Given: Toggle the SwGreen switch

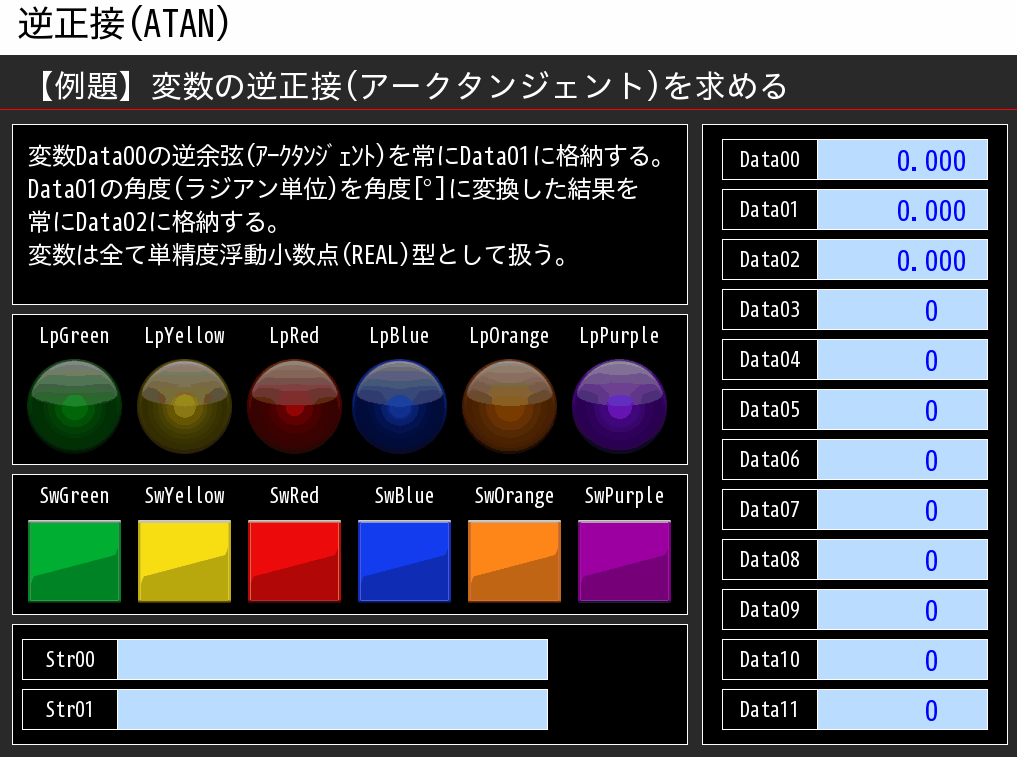Looking at the screenshot, I should click(x=75, y=561).
